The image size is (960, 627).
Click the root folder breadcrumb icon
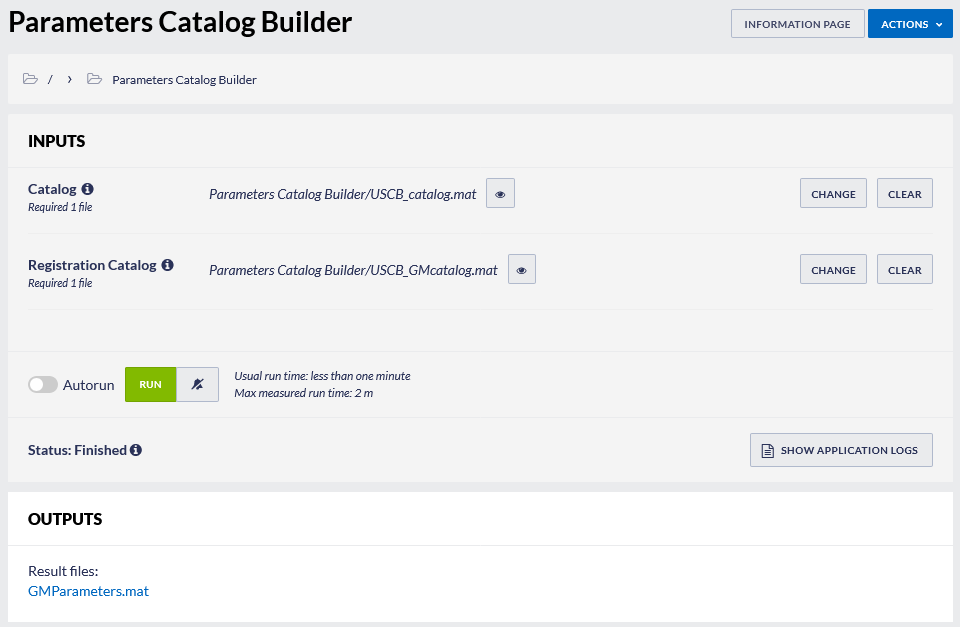(30, 79)
